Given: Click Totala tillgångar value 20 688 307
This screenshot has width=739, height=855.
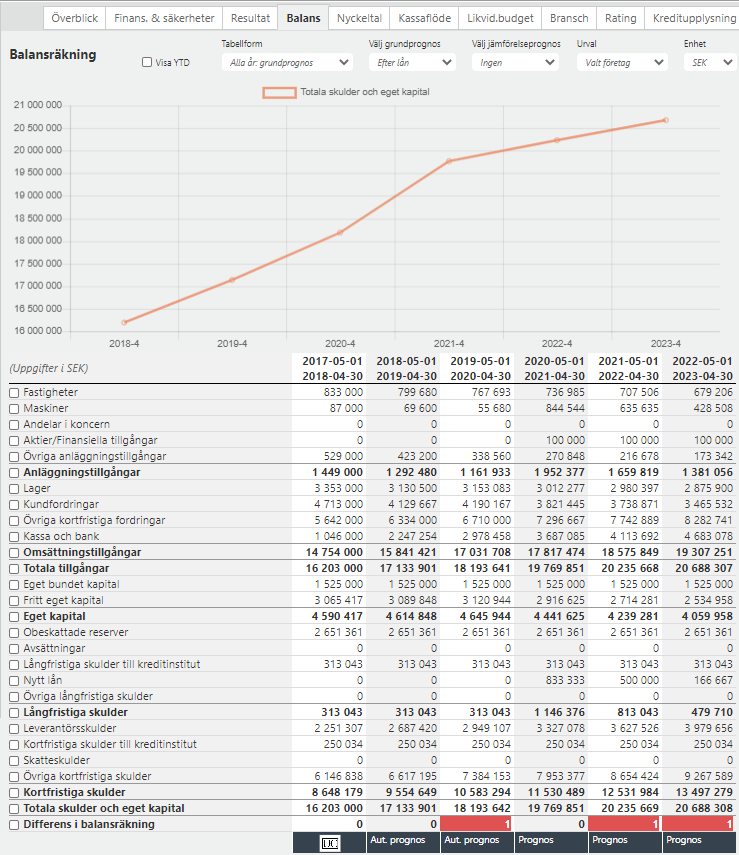Looking at the screenshot, I should click(704, 569).
